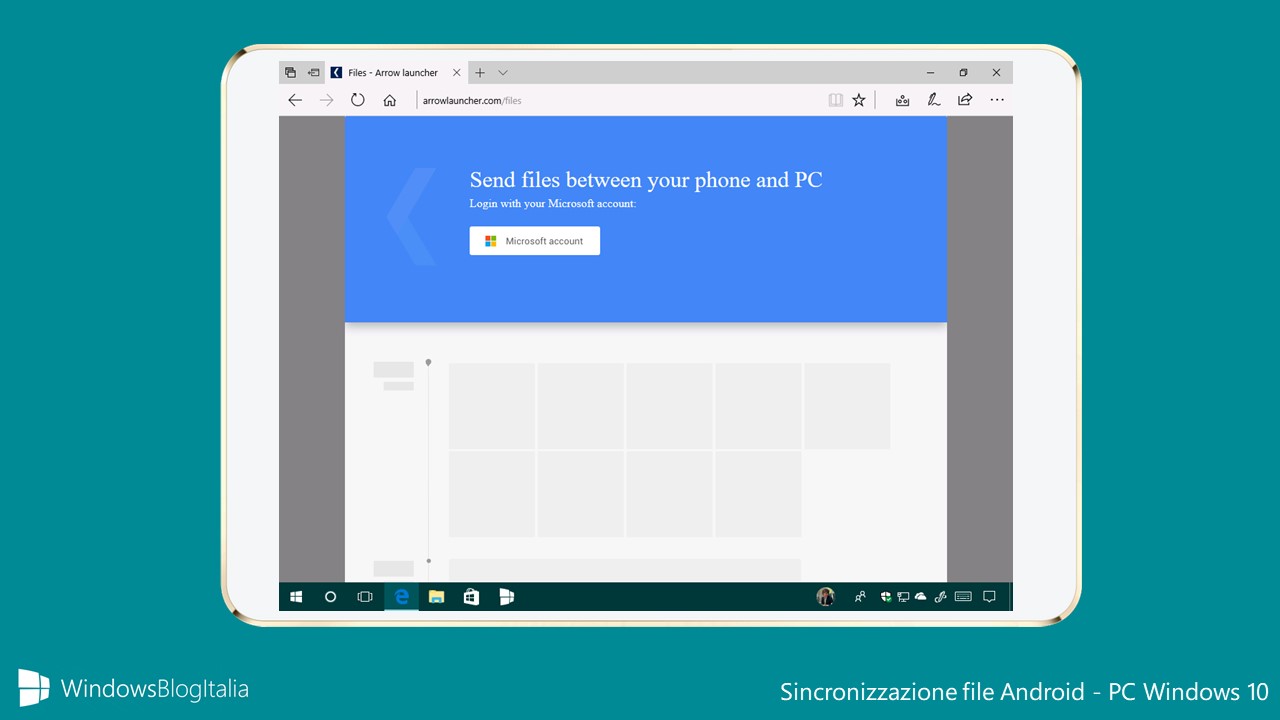Click the browser forward arrow

click(x=326, y=100)
